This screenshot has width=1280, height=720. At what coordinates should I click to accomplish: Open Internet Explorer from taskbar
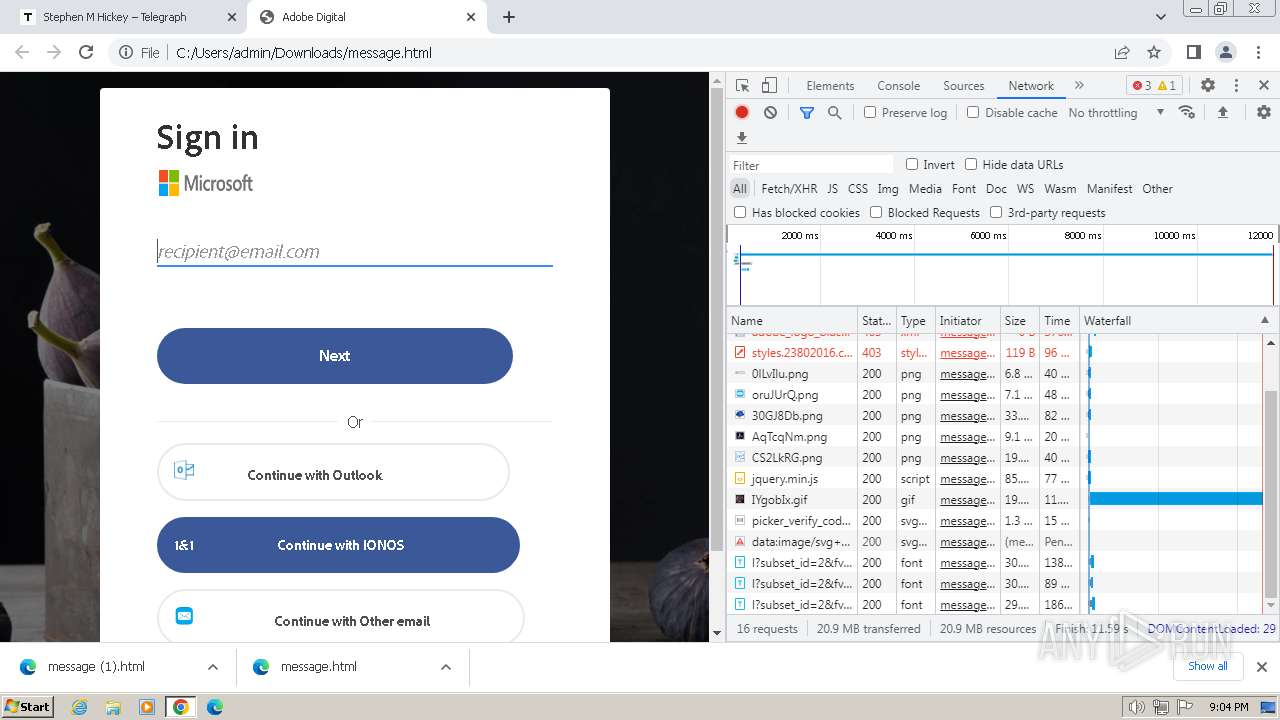click(80, 707)
